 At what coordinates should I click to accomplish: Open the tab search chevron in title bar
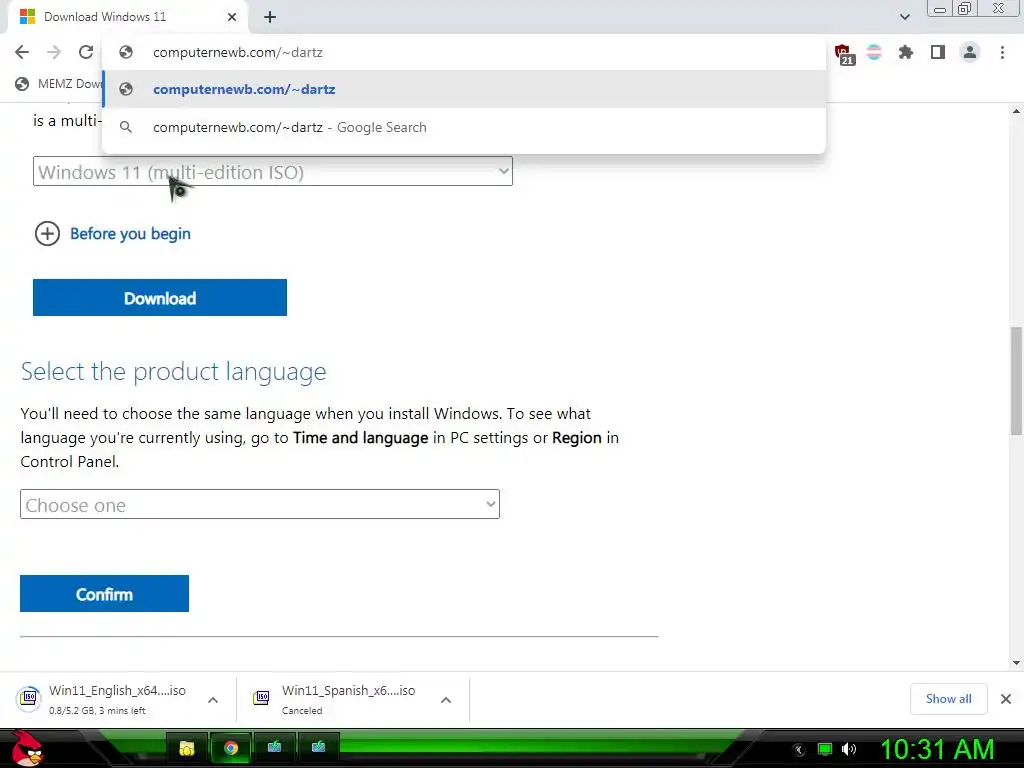(x=904, y=17)
